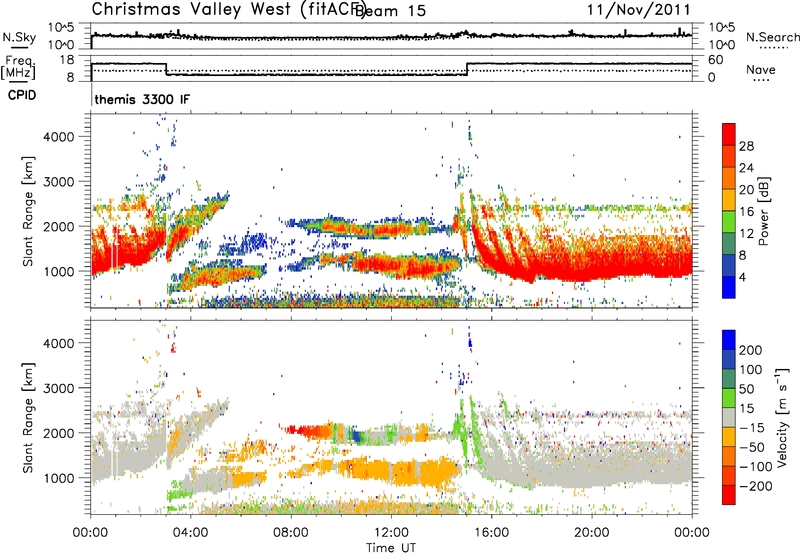This screenshot has height=554, width=800.
Task: Click the 'Nave' legend label
Action: click(760, 69)
